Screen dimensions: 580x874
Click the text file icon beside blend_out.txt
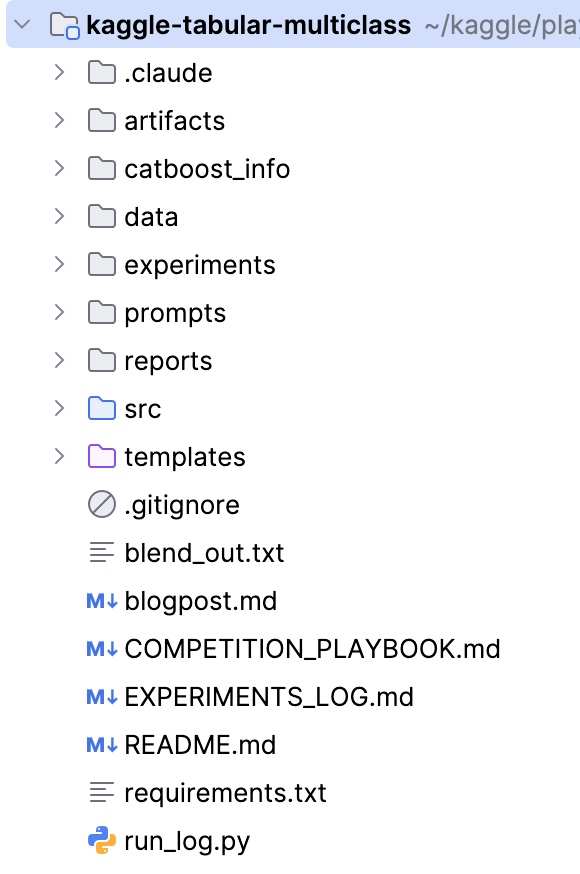[102, 552]
